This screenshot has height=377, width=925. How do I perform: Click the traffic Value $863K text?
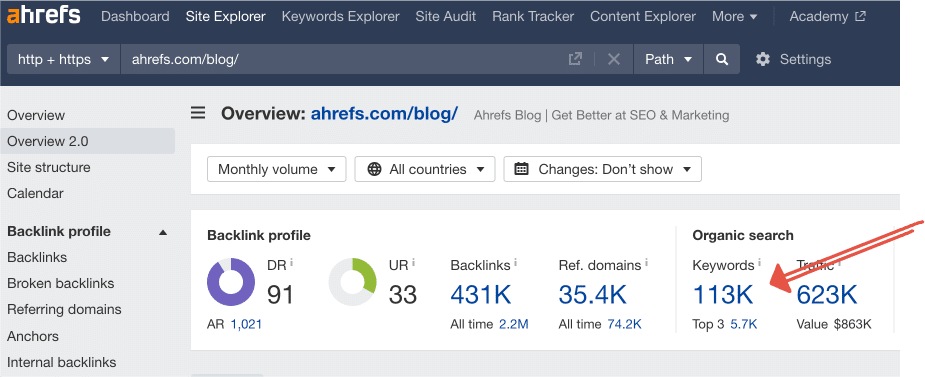coord(834,324)
